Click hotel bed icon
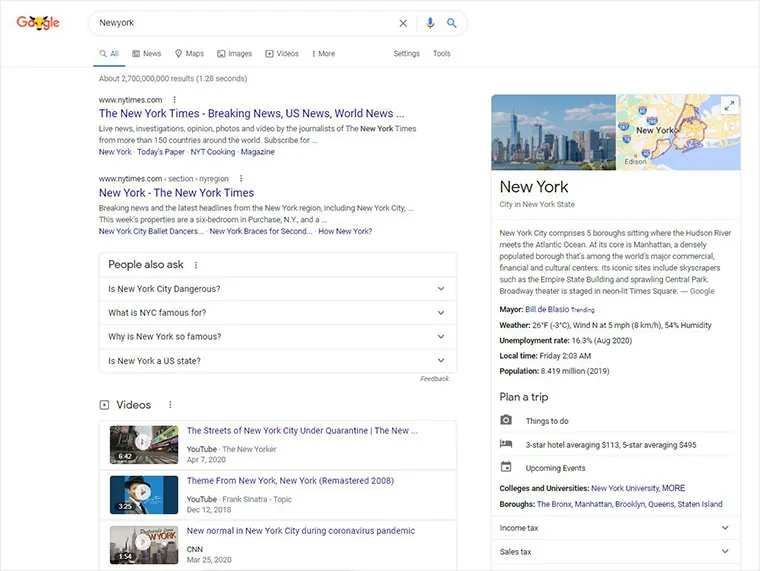This screenshot has width=760, height=571. tap(506, 444)
